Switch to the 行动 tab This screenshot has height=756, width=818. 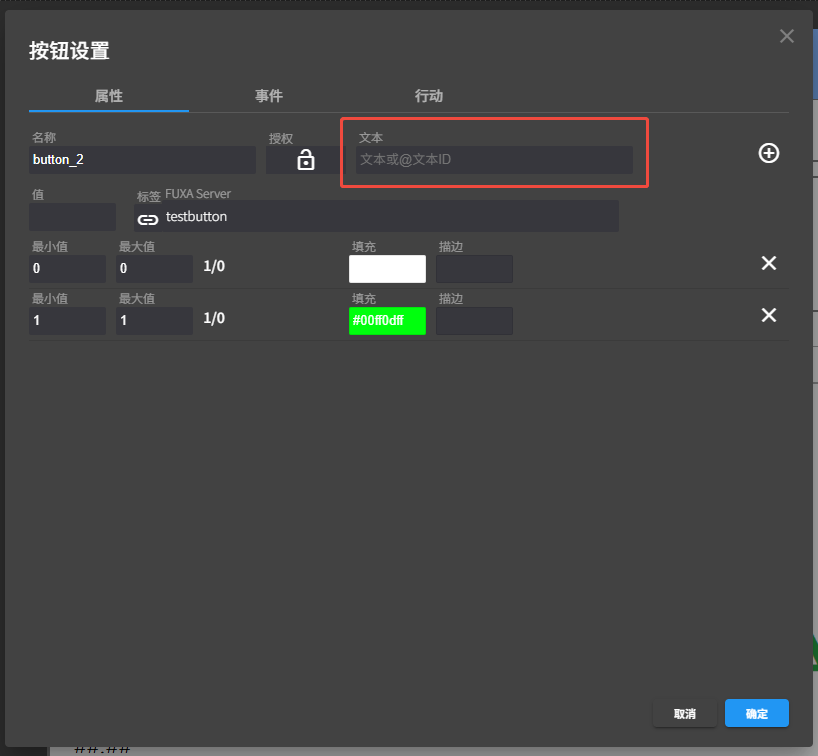point(428,96)
